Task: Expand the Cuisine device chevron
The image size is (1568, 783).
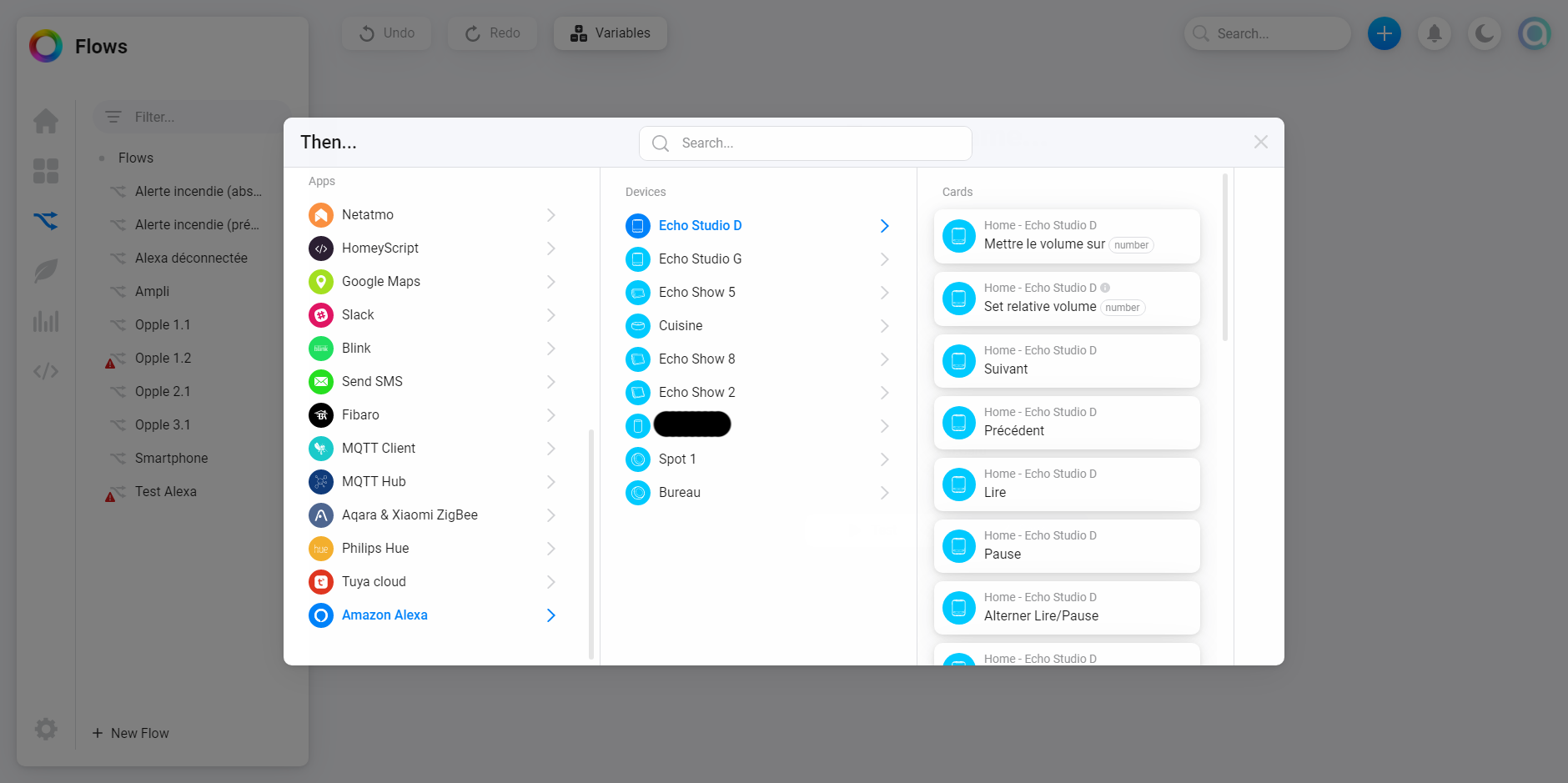Action: pos(885,326)
